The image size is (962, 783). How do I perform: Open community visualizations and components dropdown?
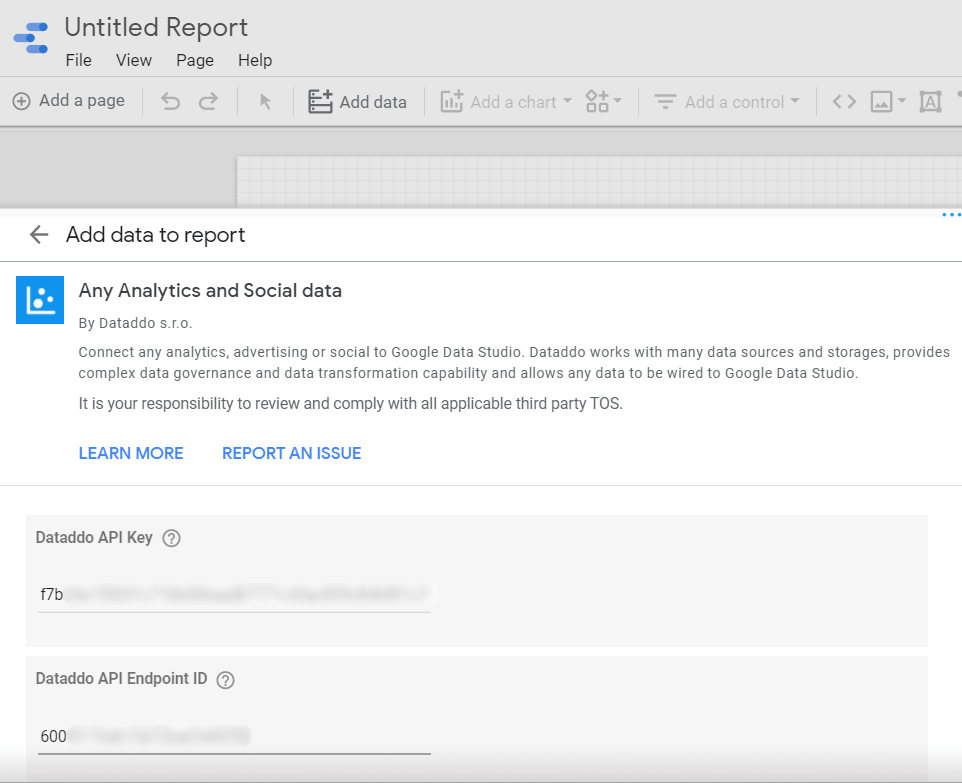[604, 101]
